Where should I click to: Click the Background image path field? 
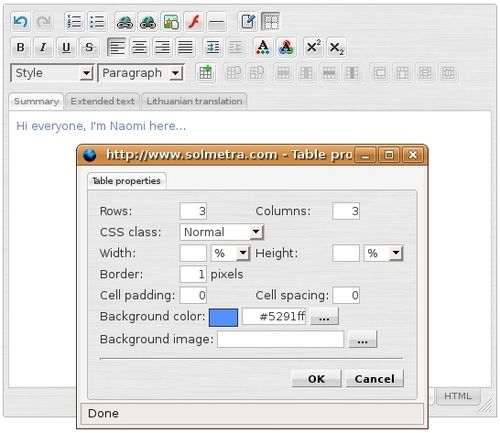pyautogui.click(x=281, y=339)
